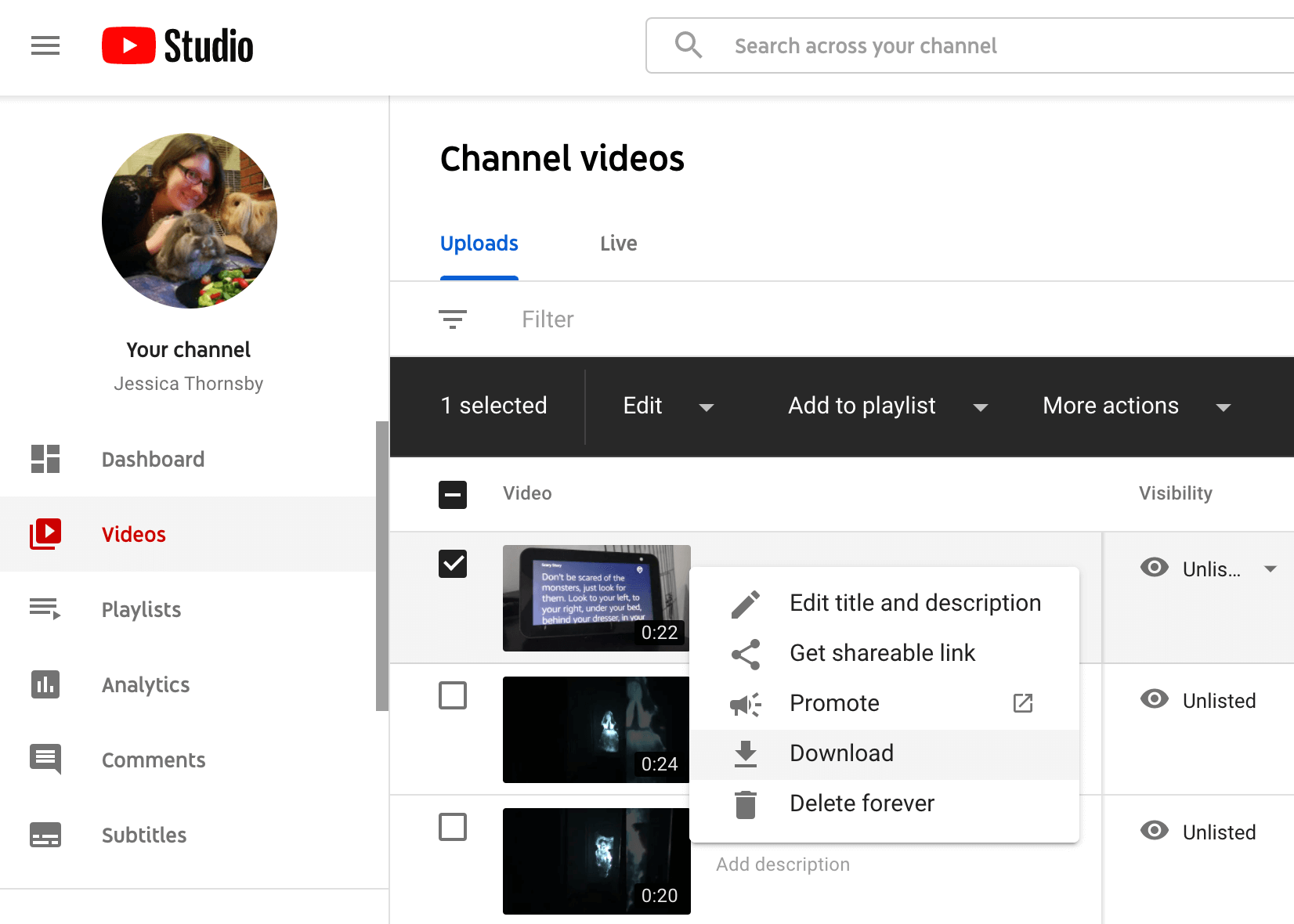Open the hamburger navigation menu
Image resolution: width=1294 pixels, height=924 pixels.
tap(45, 45)
